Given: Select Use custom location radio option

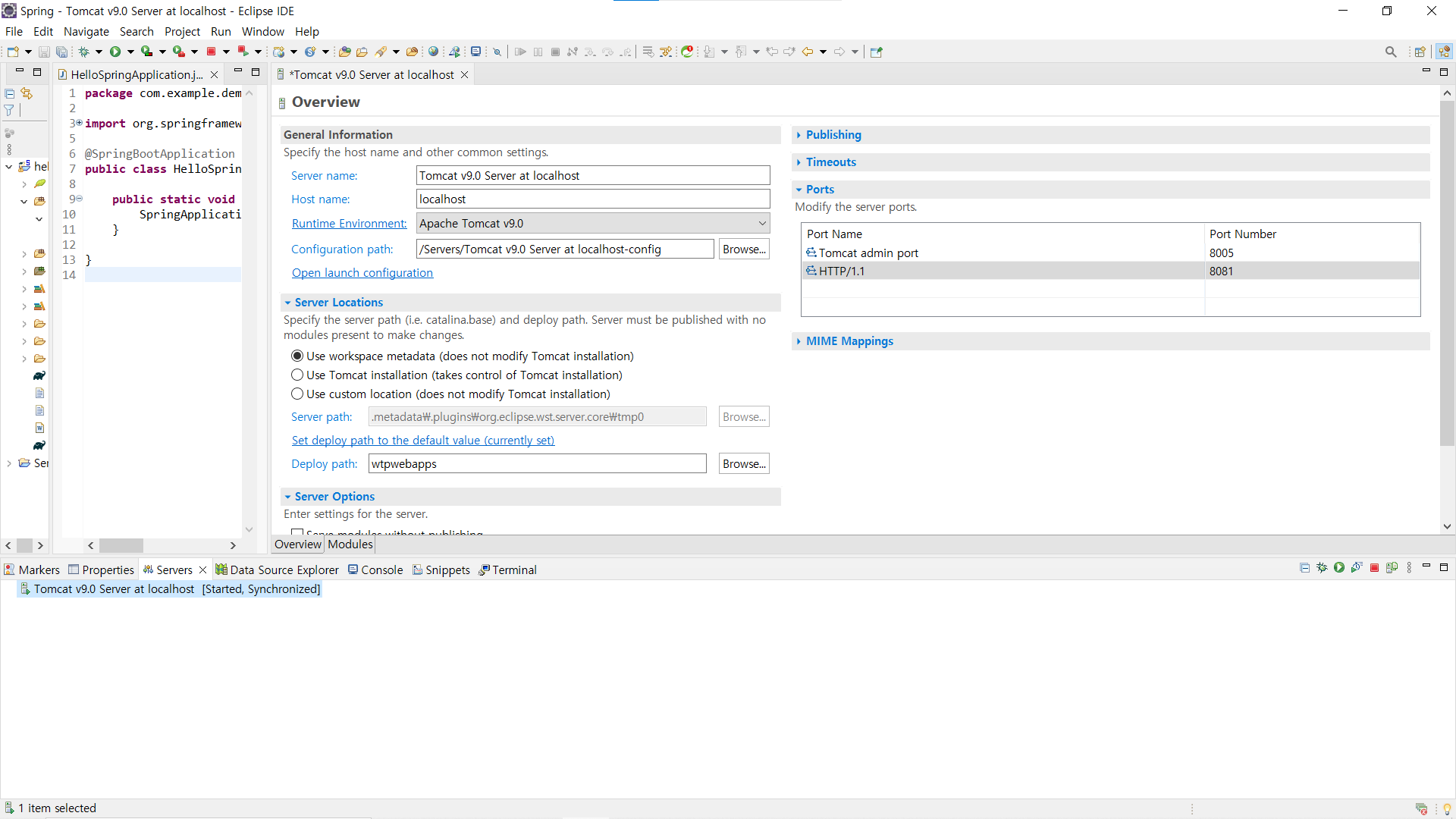Looking at the screenshot, I should click(297, 394).
